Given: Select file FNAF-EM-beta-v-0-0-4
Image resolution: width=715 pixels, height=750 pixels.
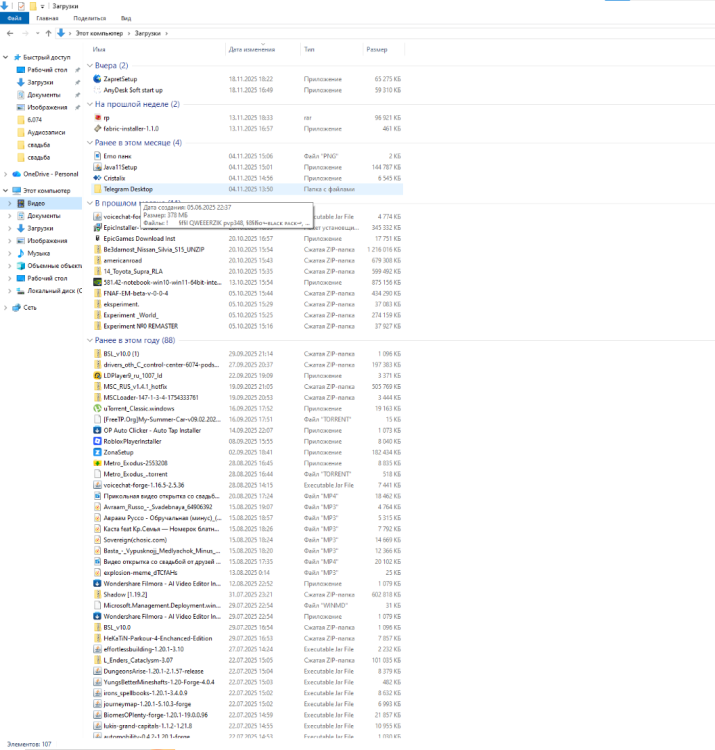Looking at the screenshot, I should click(x=136, y=293).
